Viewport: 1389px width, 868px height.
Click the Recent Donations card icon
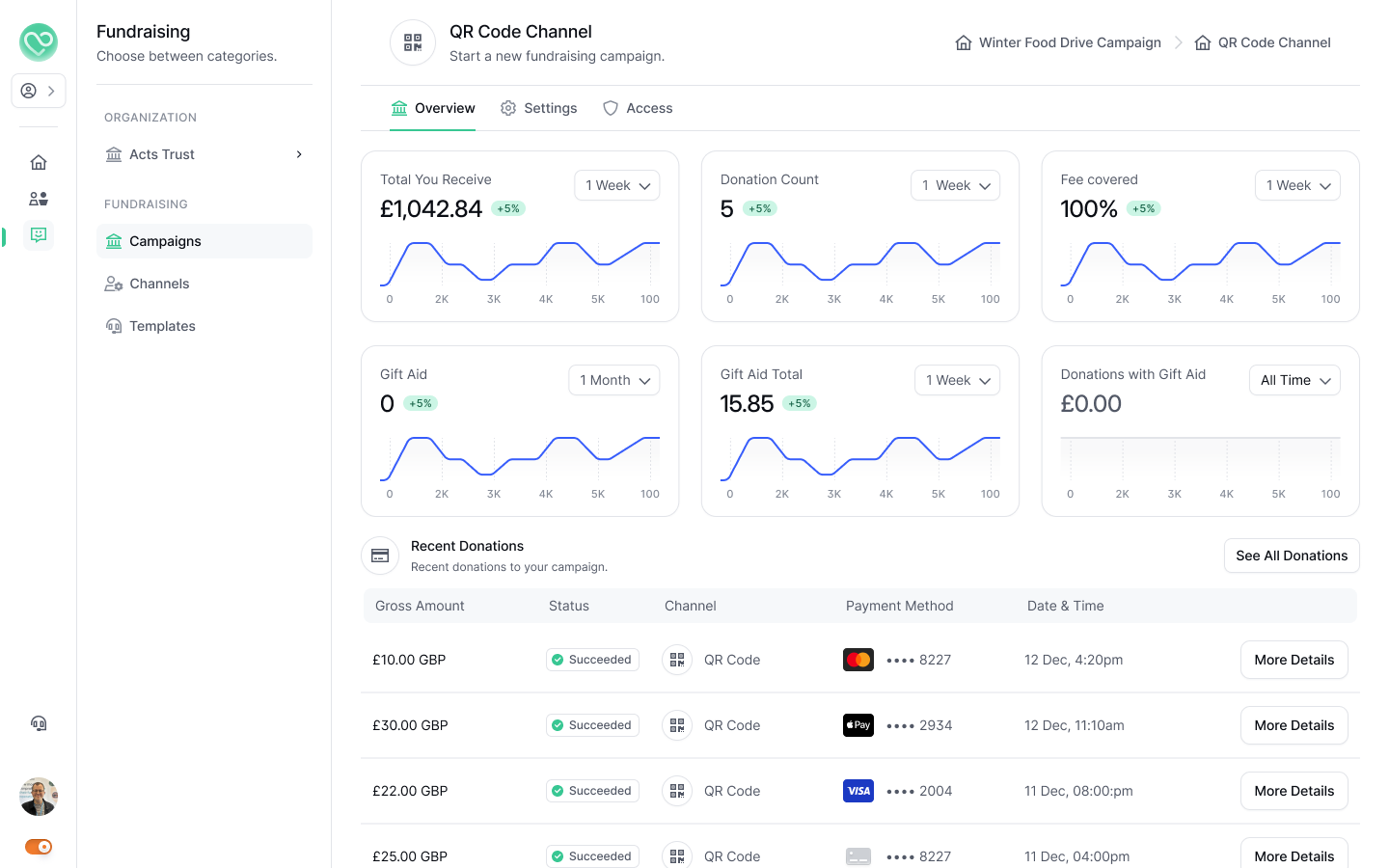click(x=380, y=556)
